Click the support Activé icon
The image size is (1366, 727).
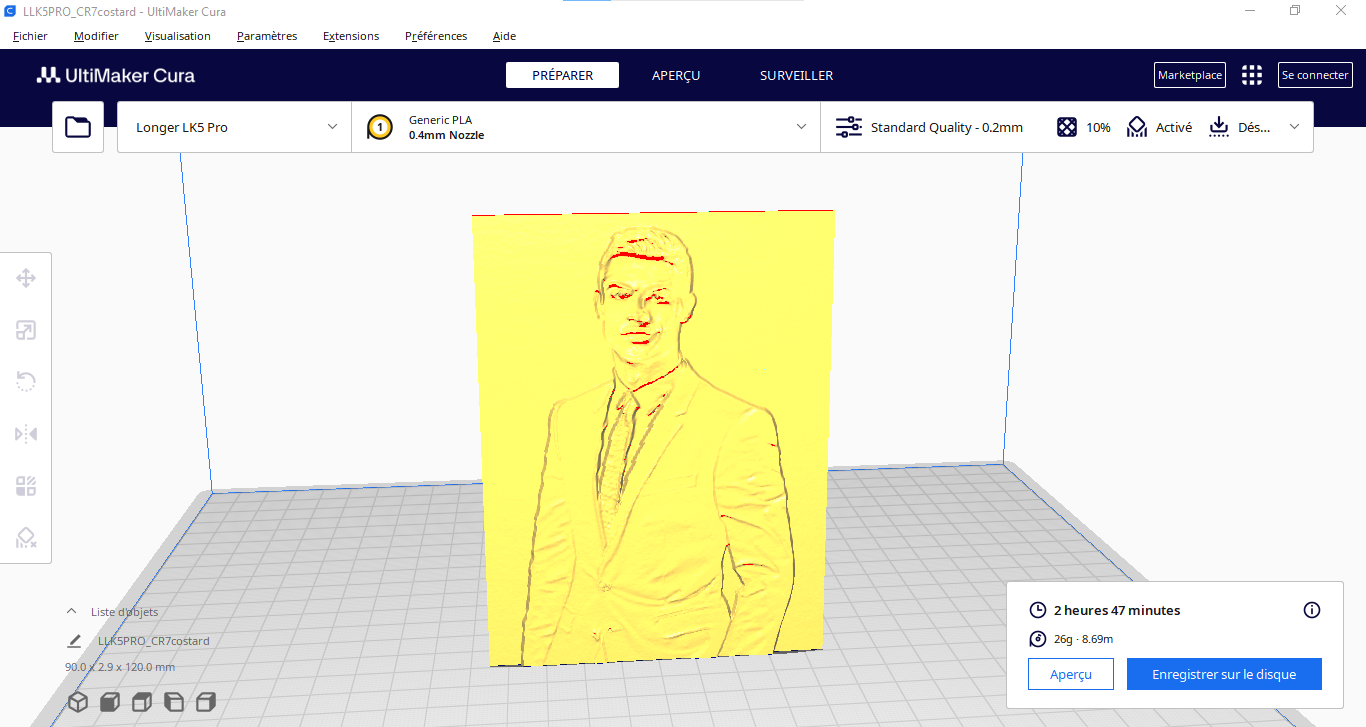click(1137, 127)
